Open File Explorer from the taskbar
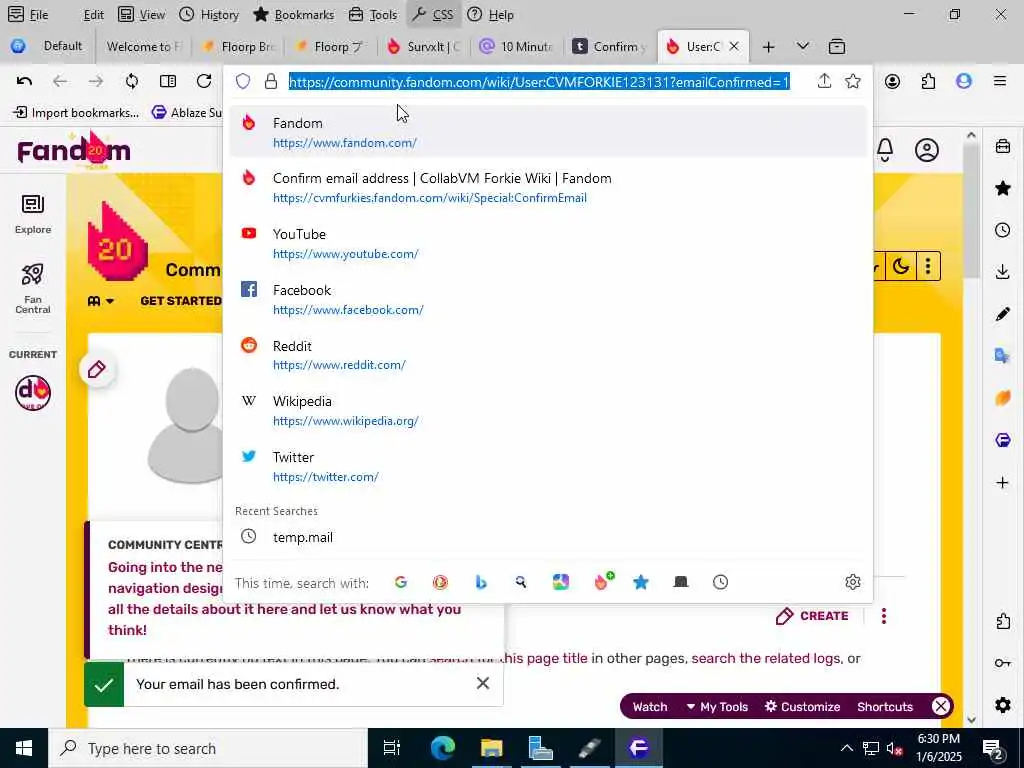1024x768 pixels. (492, 748)
